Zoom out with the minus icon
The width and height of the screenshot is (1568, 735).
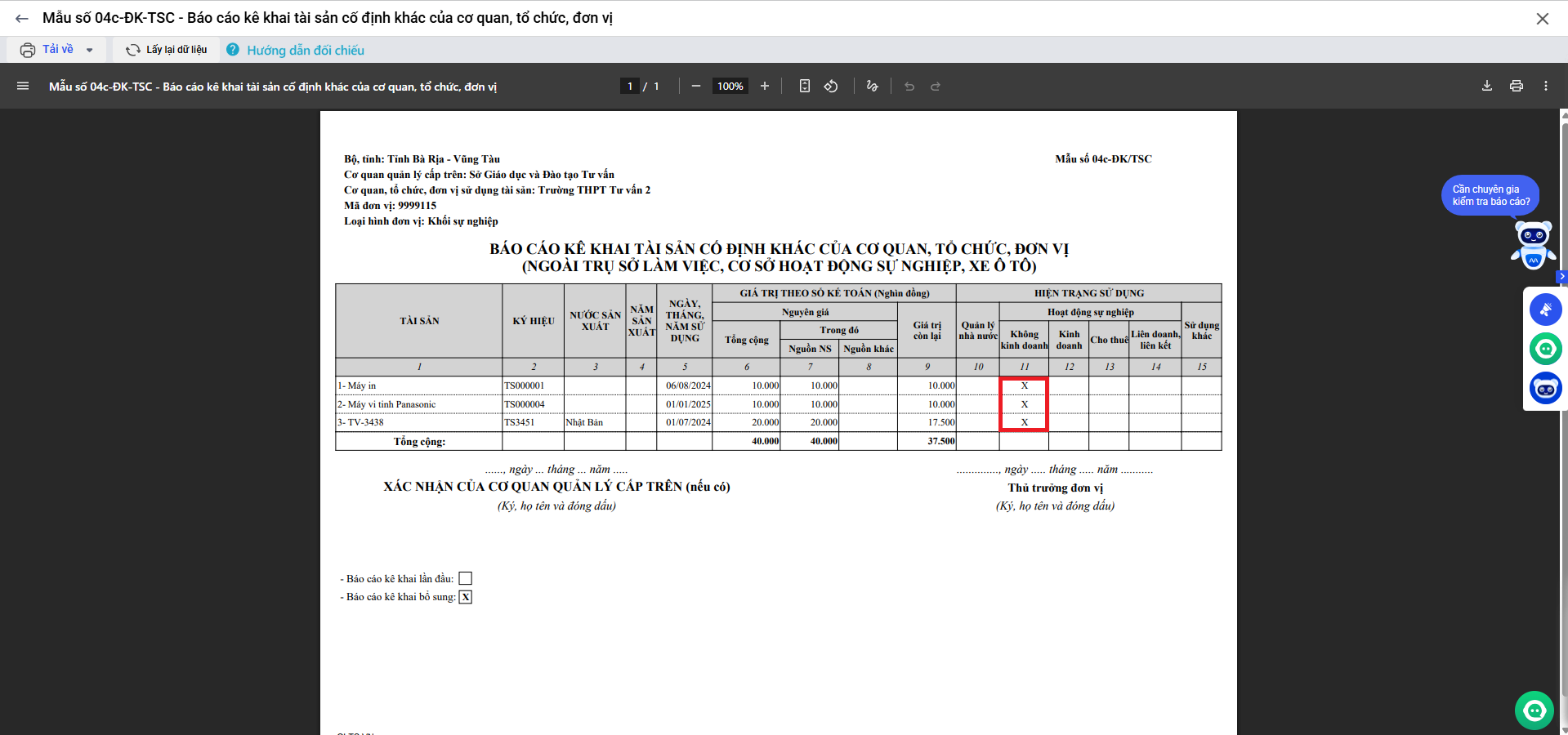click(x=696, y=86)
